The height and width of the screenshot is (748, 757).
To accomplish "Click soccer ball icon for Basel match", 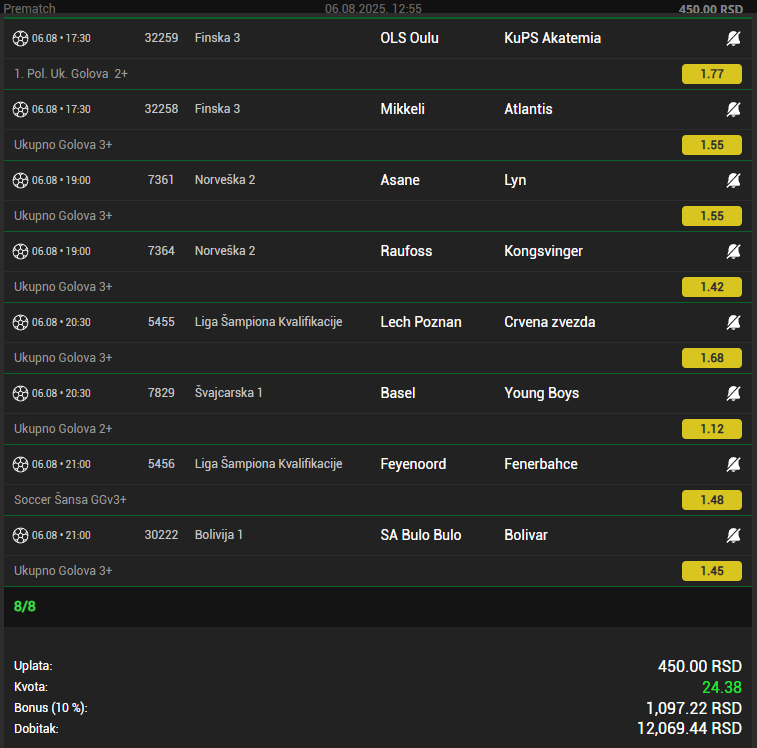I will click(x=20, y=393).
